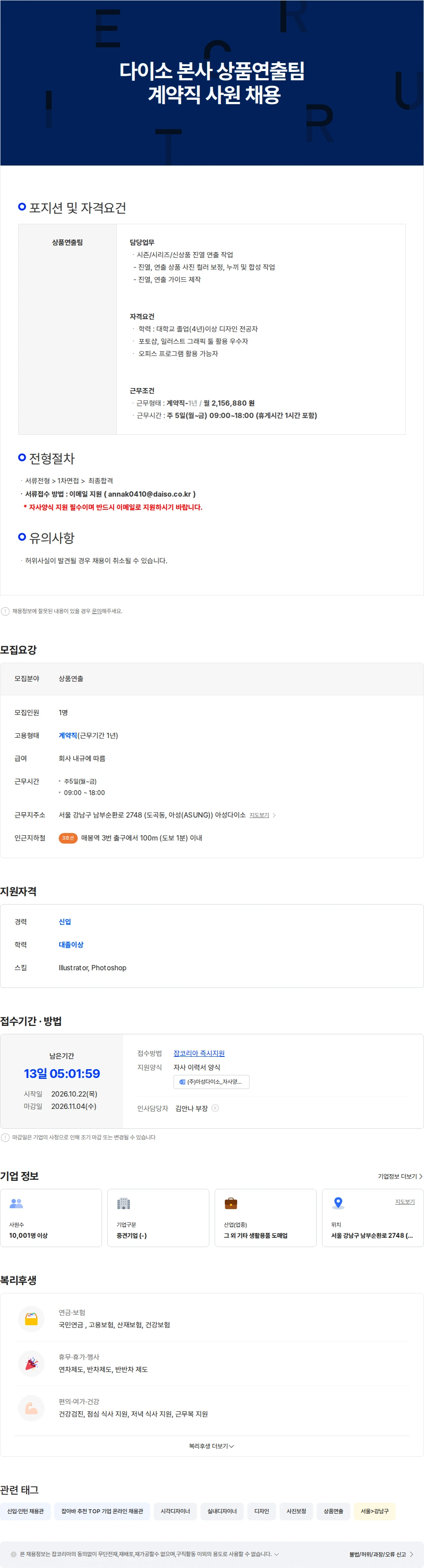The image size is (424, 1568).
Task: Click the 사원수 10,001명 이상 card
Action: click(x=51, y=1217)
